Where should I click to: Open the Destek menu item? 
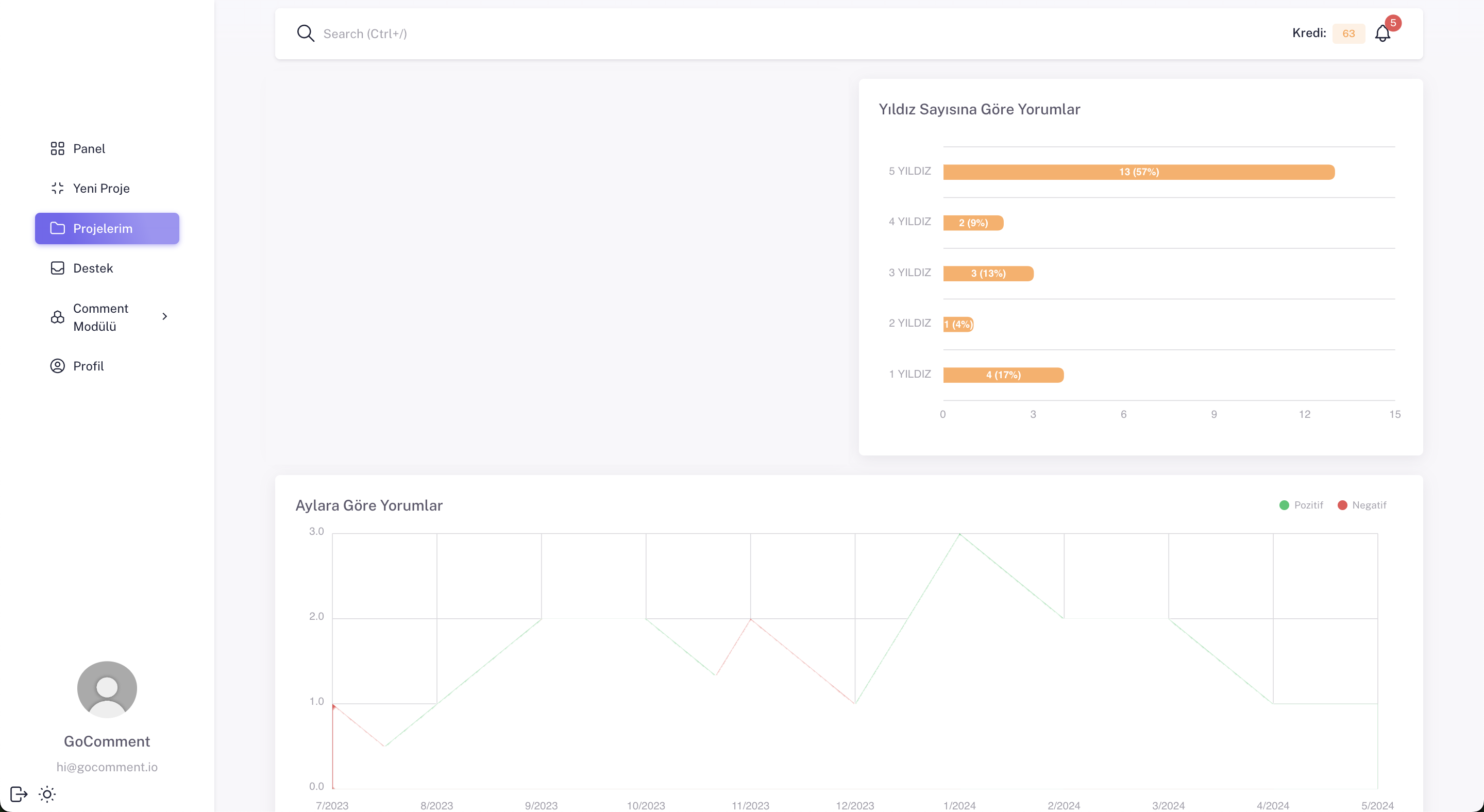[107, 268]
